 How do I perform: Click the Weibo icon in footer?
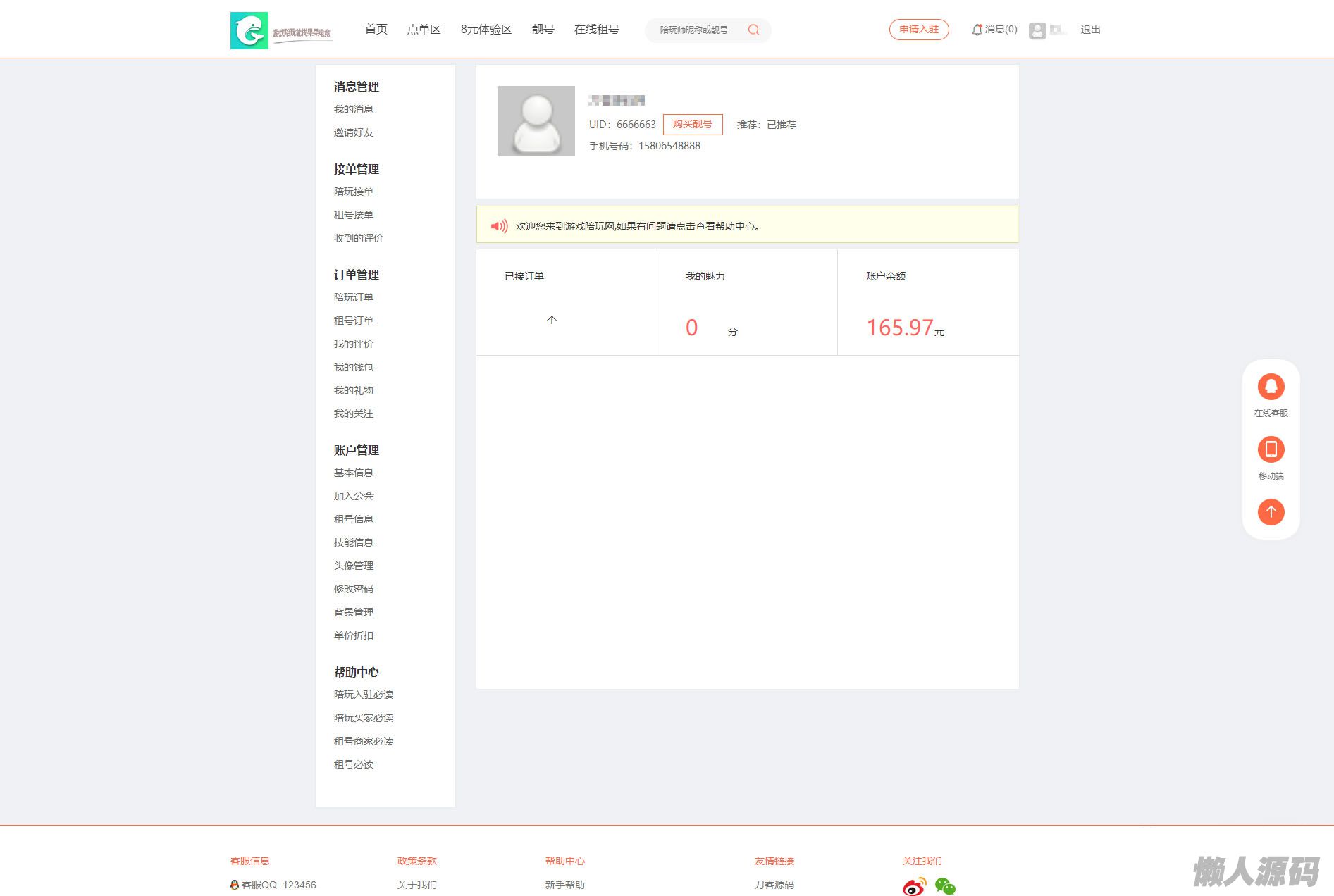tap(914, 886)
